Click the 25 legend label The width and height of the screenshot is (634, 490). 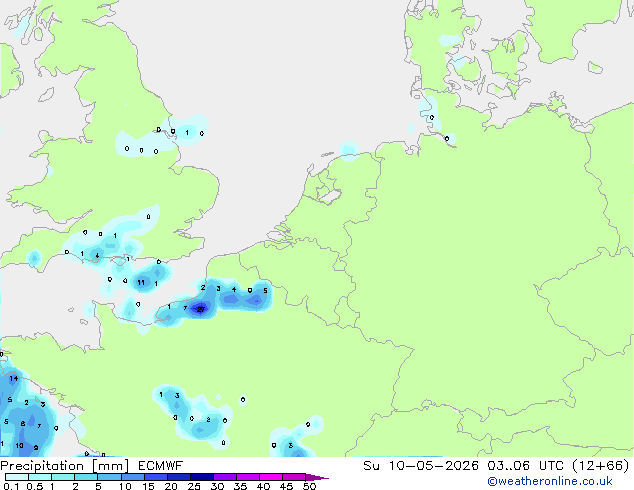point(194,486)
